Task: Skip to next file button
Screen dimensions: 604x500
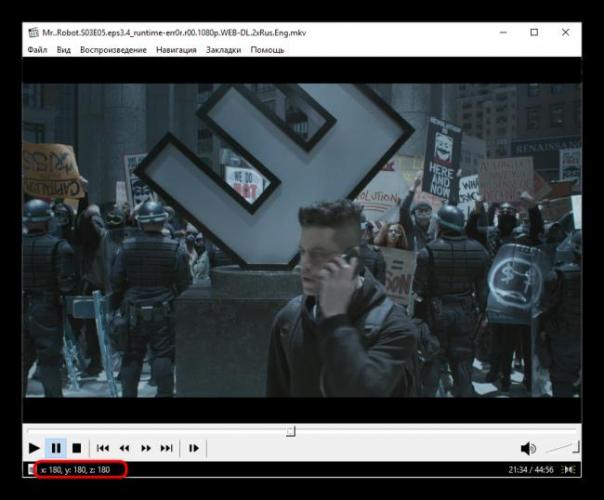Action: point(166,448)
